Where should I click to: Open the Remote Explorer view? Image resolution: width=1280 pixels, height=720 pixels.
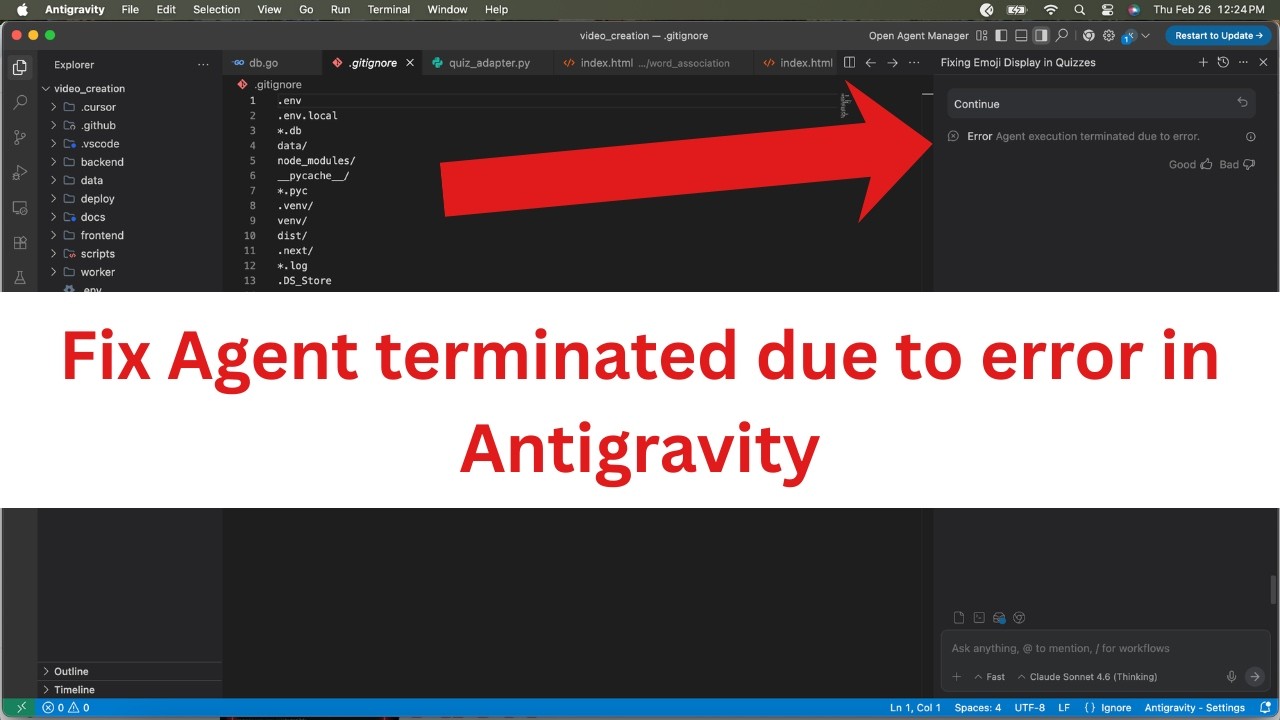[x=19, y=207]
